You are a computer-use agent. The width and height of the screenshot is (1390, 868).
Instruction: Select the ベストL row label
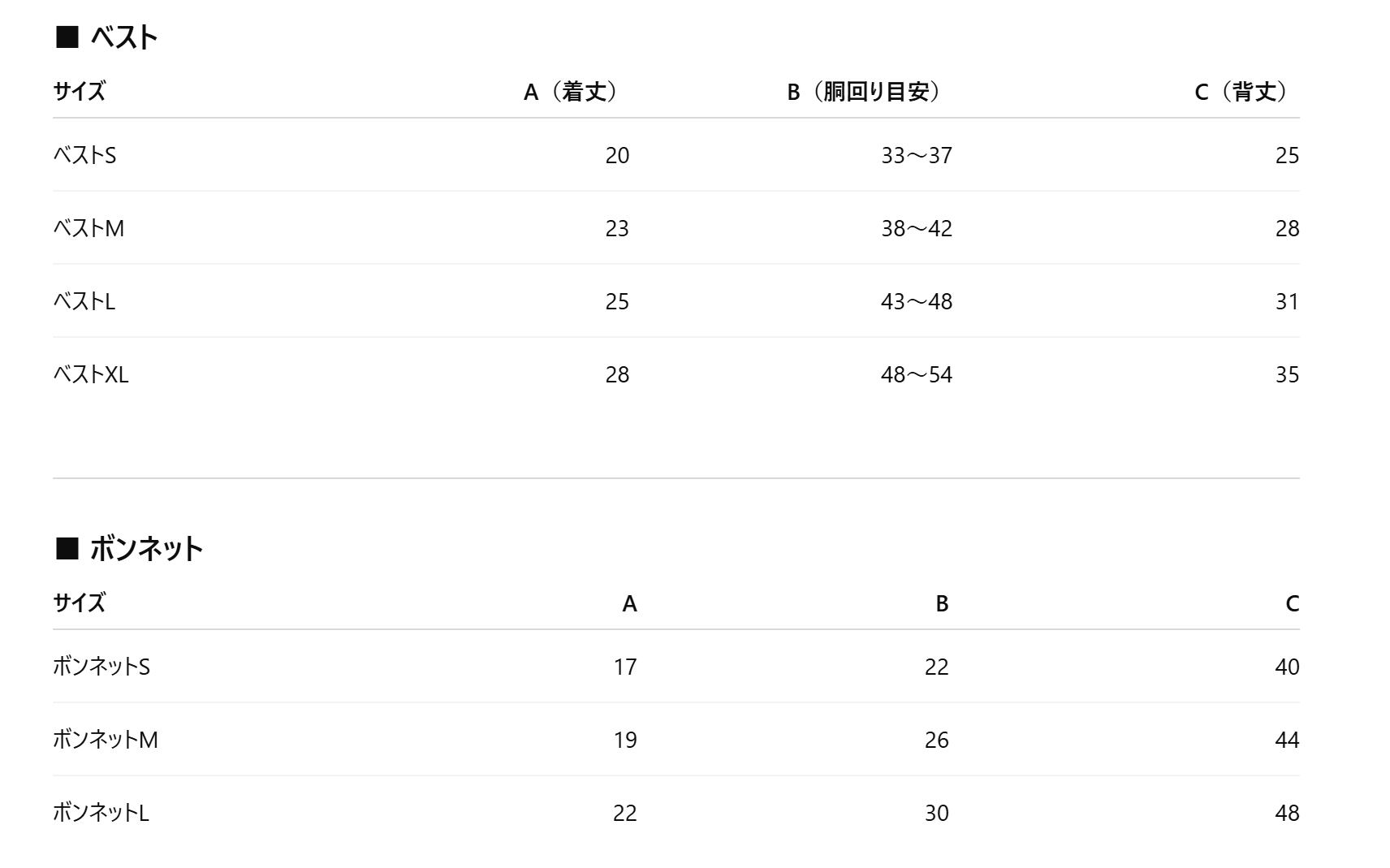tap(84, 301)
